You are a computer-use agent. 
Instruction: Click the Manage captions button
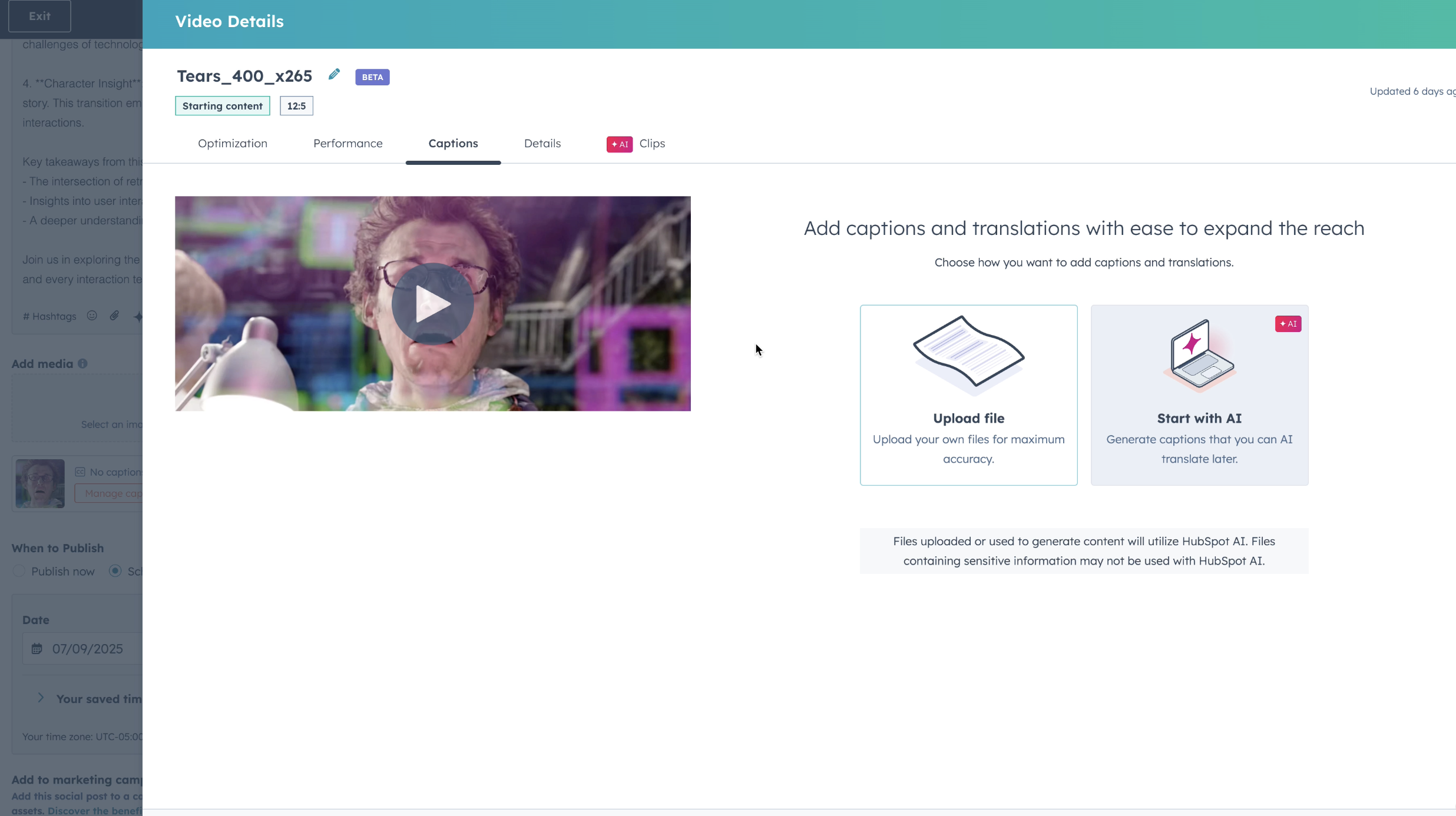click(x=109, y=493)
